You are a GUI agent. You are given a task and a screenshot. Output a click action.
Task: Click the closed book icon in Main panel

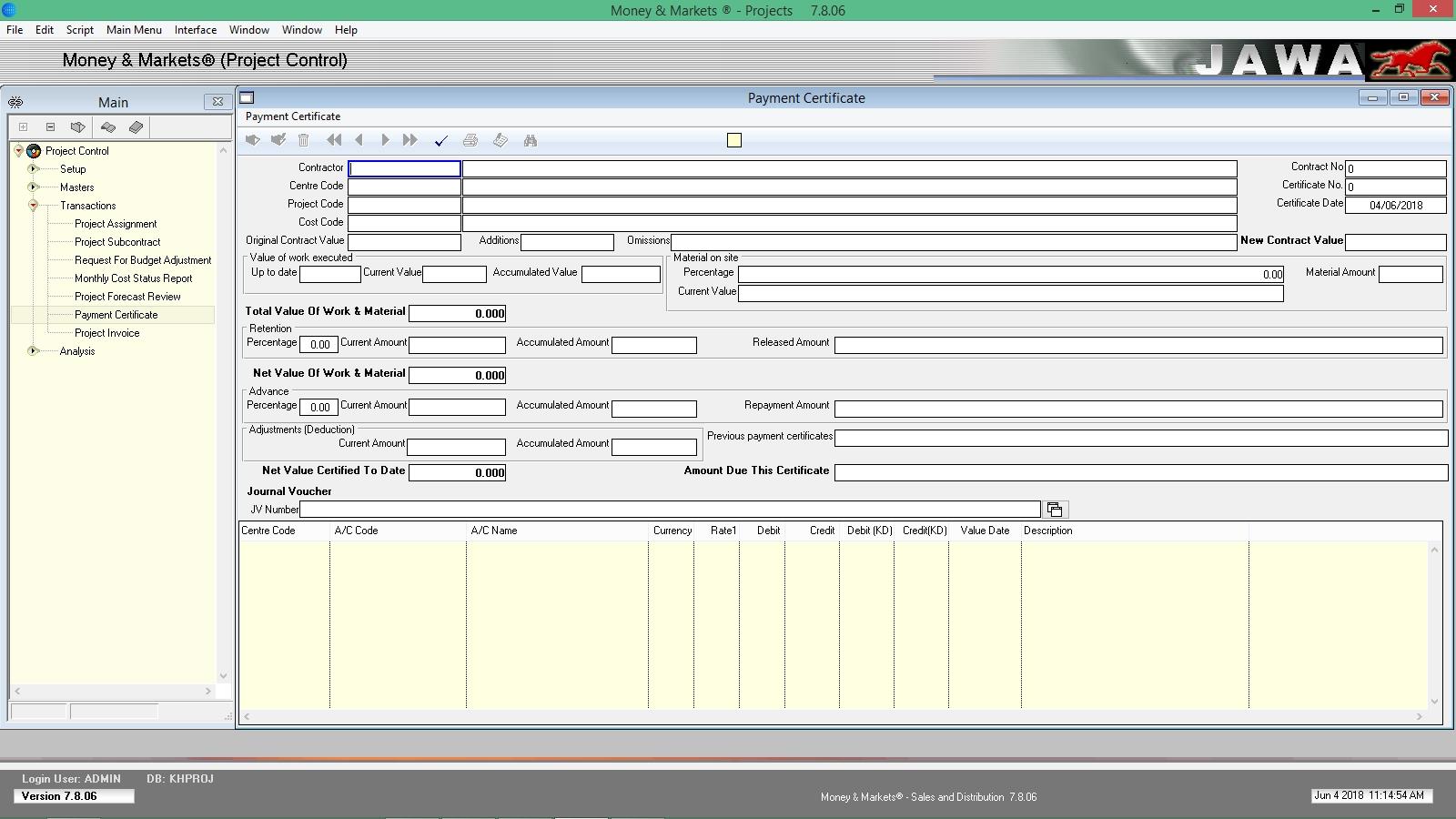(x=136, y=127)
